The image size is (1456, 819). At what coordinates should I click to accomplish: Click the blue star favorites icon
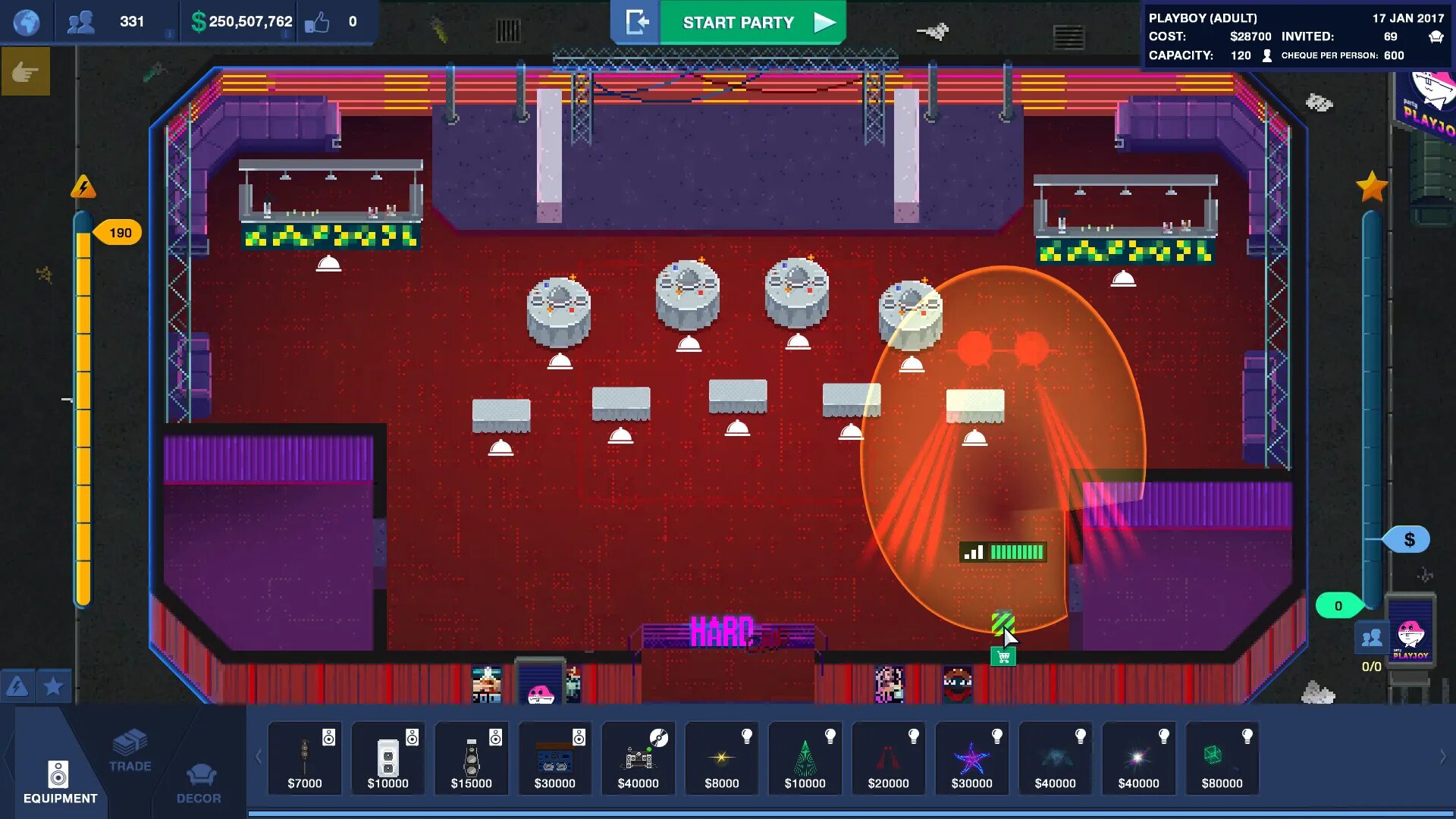(x=53, y=686)
